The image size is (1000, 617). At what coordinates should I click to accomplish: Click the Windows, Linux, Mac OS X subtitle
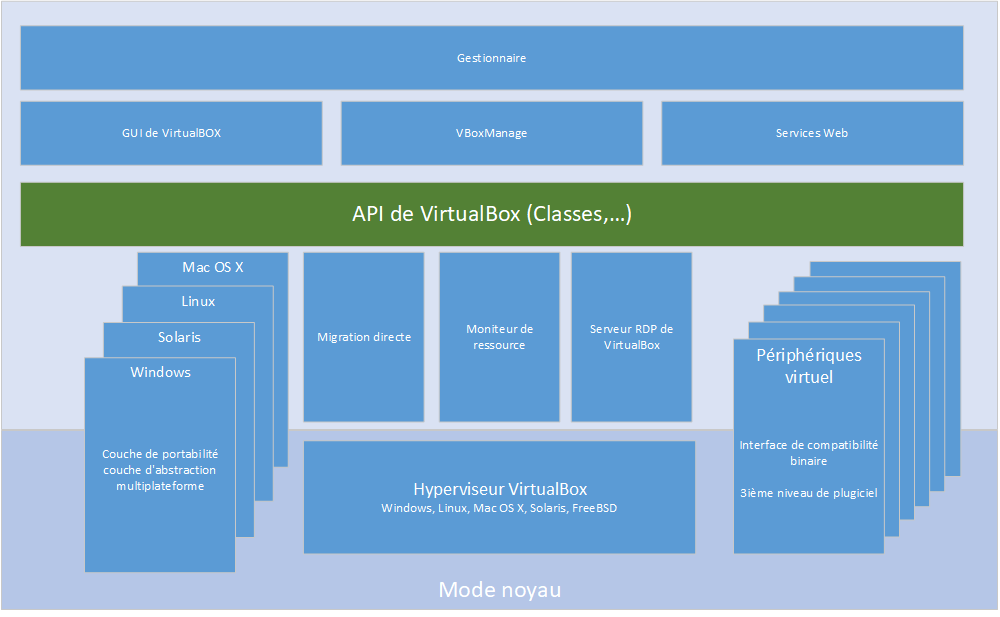point(499,508)
